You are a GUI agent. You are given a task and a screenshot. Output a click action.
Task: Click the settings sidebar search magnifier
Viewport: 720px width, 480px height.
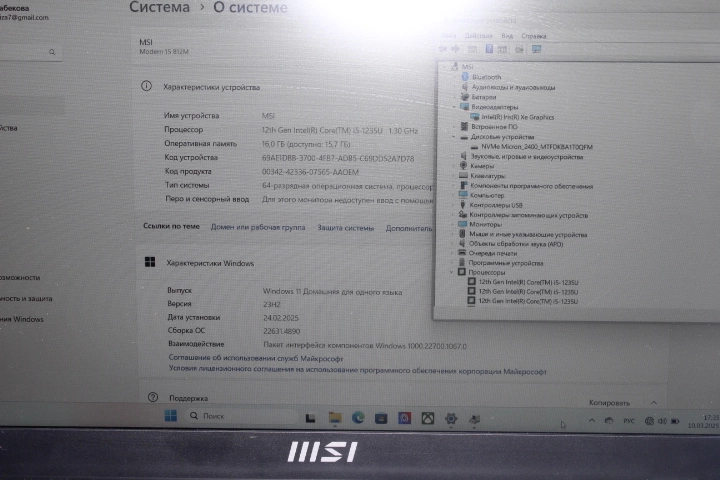point(52,52)
